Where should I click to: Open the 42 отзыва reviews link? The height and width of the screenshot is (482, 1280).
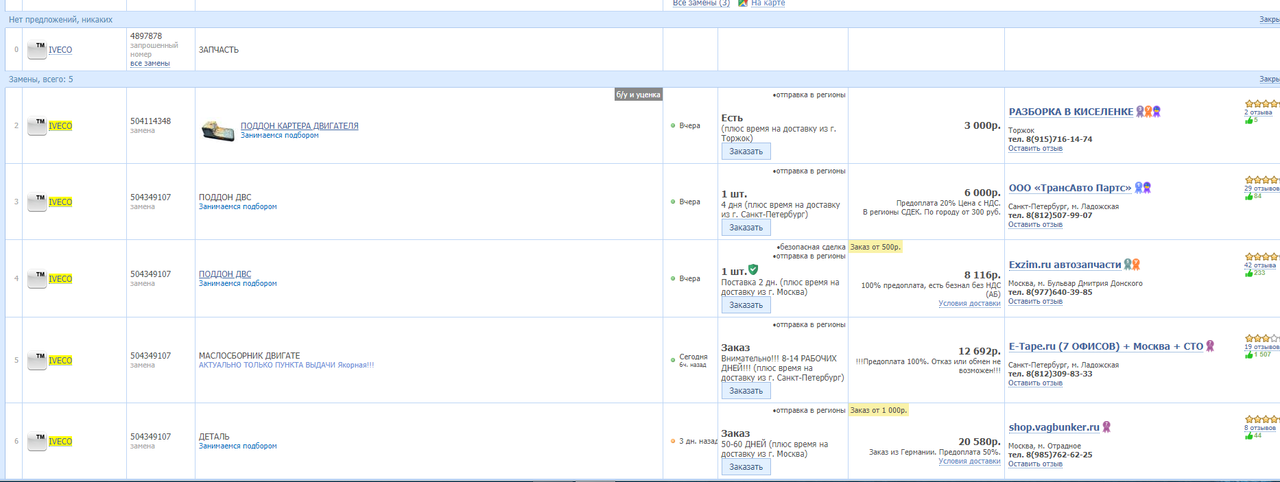click(x=1261, y=265)
